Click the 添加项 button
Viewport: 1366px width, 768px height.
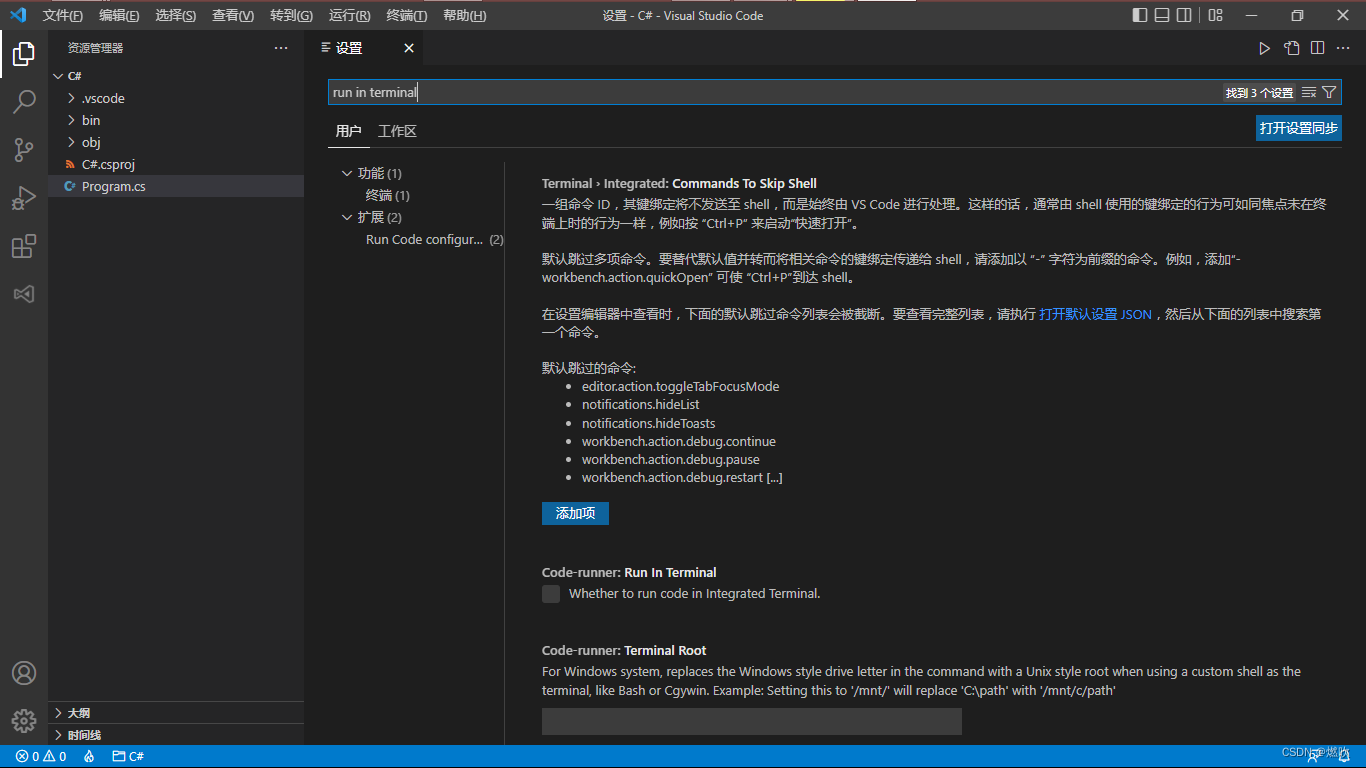575,513
